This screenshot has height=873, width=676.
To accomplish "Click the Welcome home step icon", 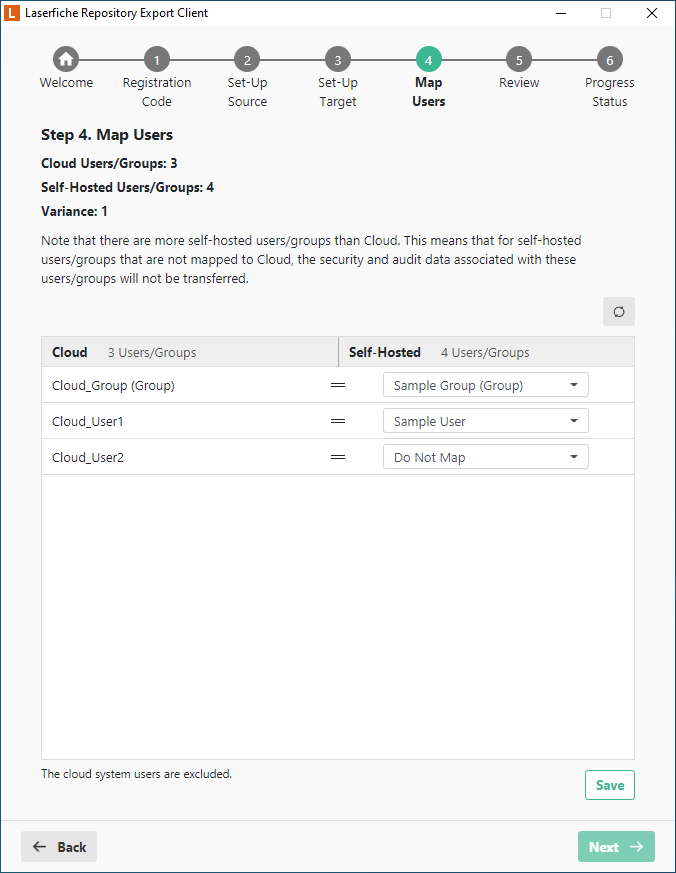I will (x=66, y=59).
